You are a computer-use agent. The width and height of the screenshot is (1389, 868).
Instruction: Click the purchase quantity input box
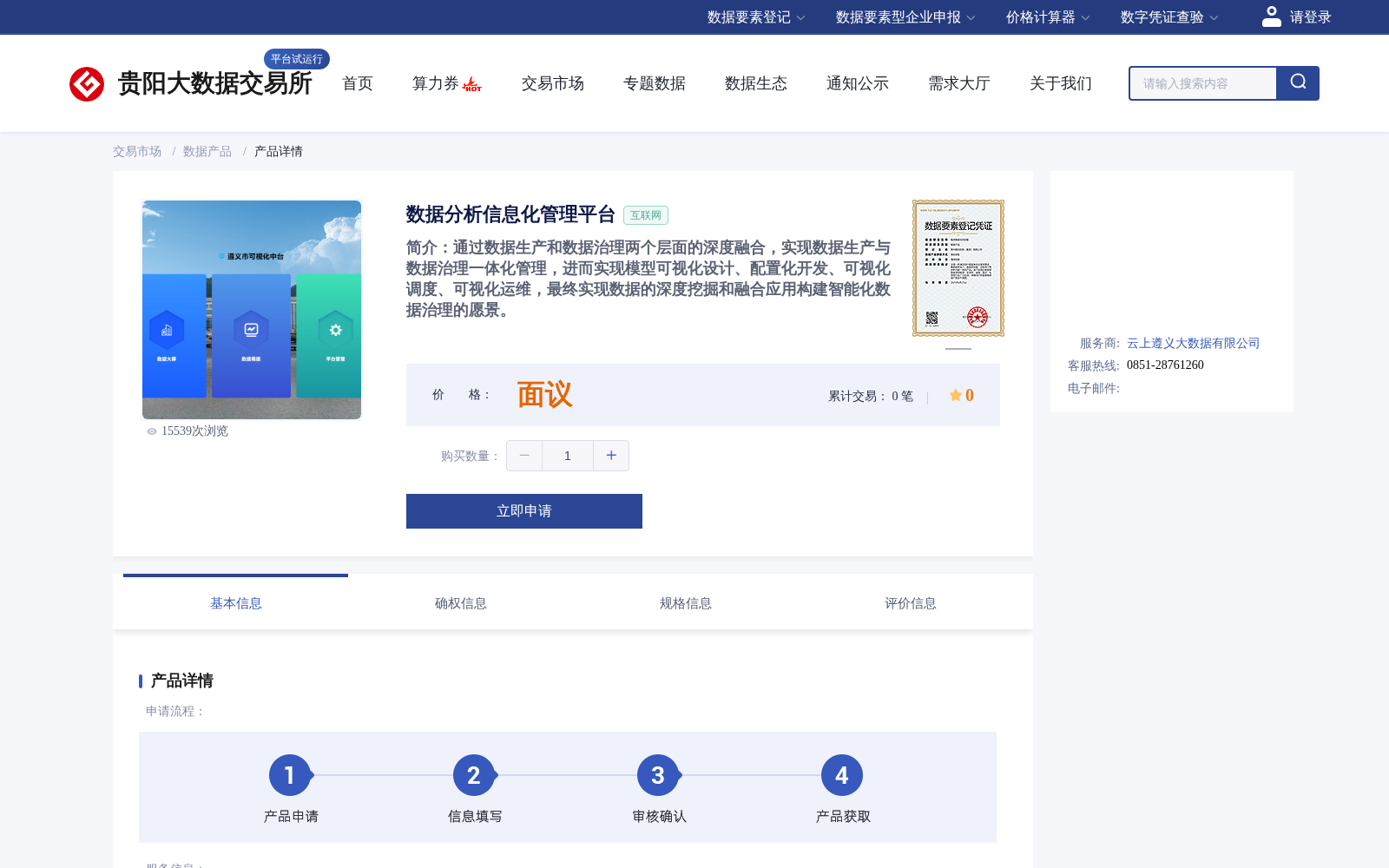point(568,456)
